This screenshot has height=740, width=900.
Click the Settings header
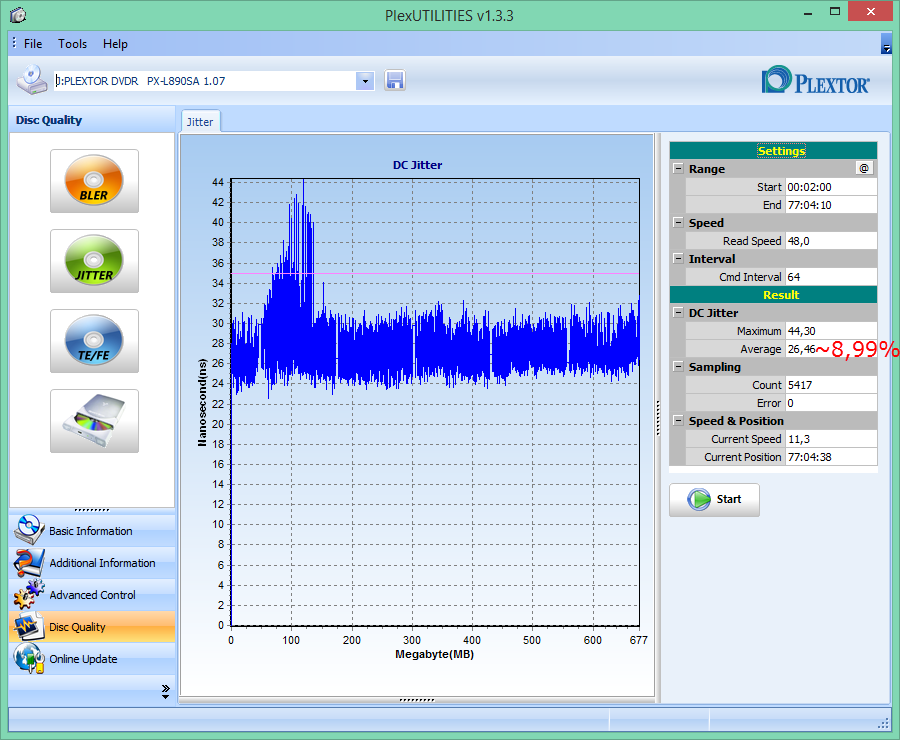coord(773,150)
